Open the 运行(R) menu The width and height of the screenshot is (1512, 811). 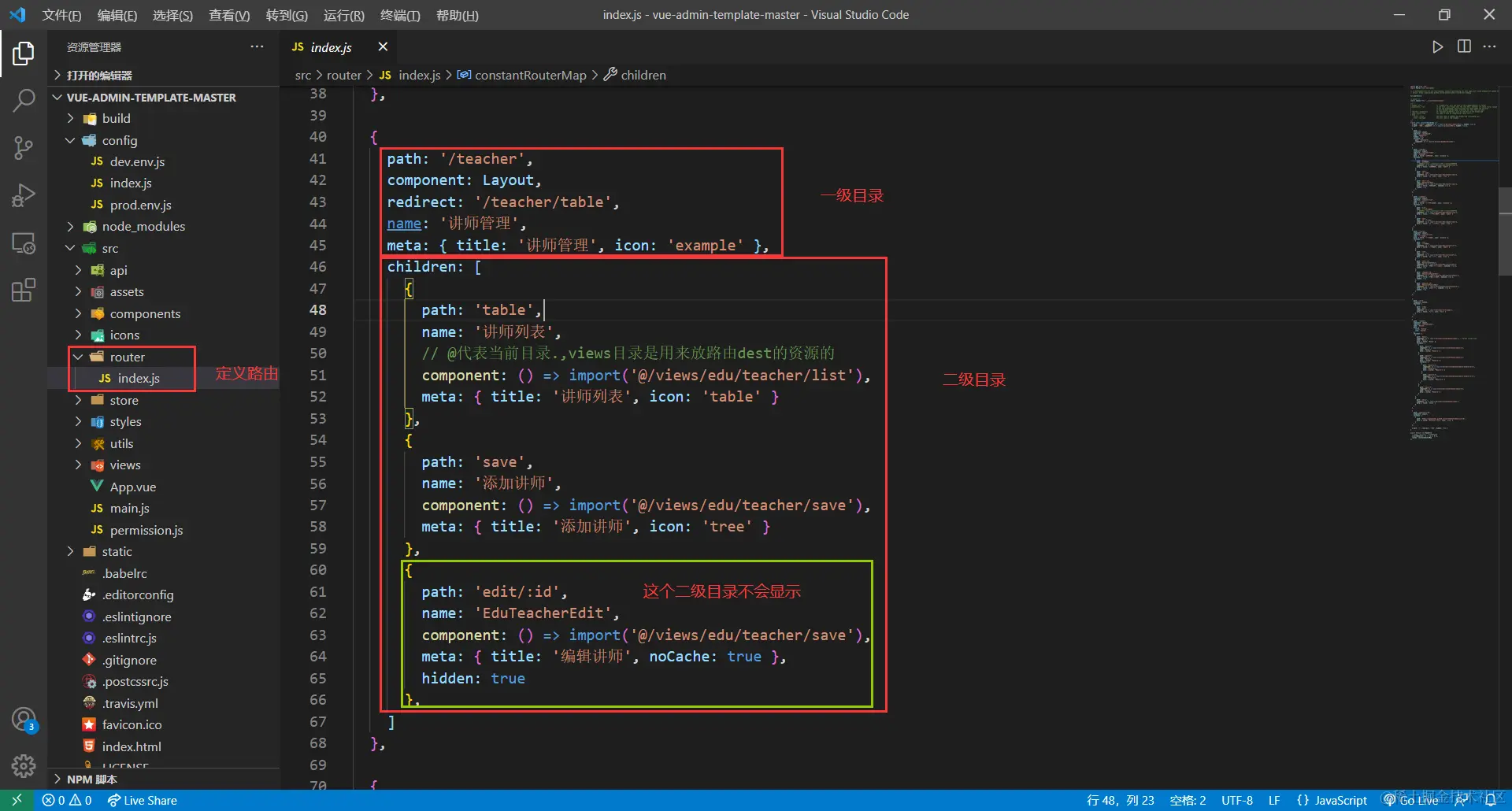click(344, 15)
